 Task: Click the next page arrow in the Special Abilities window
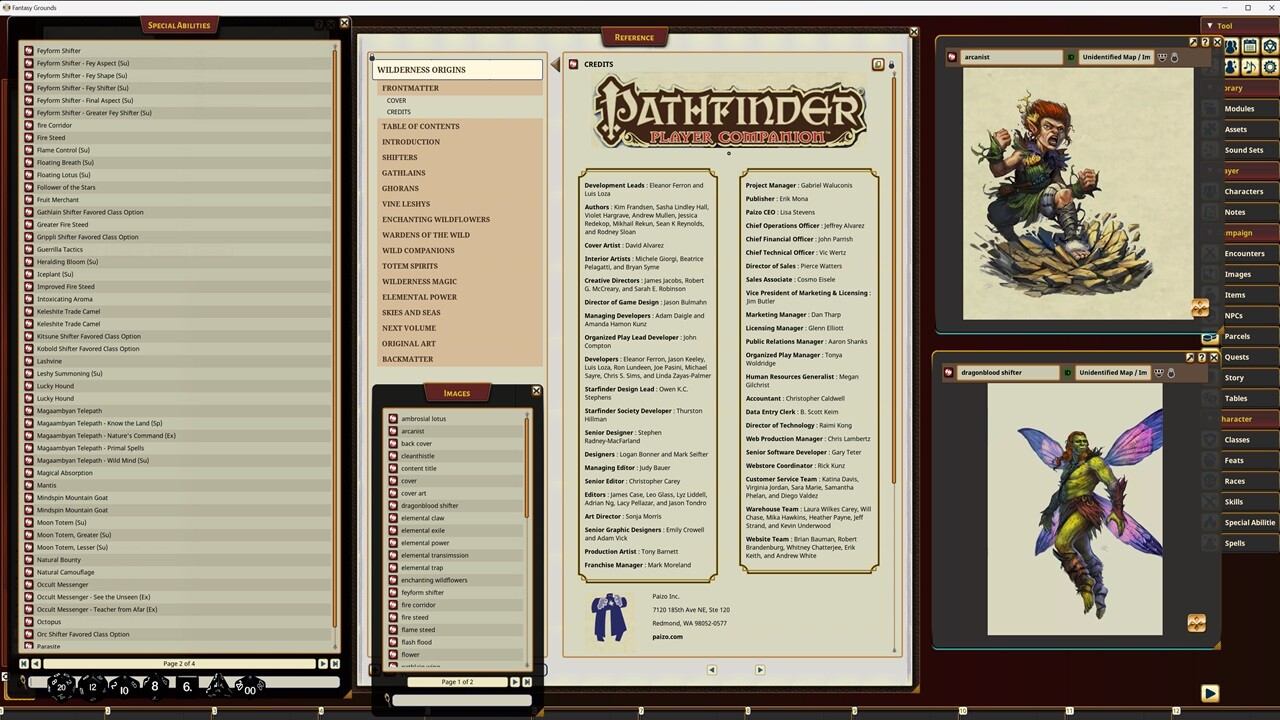[x=322, y=663]
